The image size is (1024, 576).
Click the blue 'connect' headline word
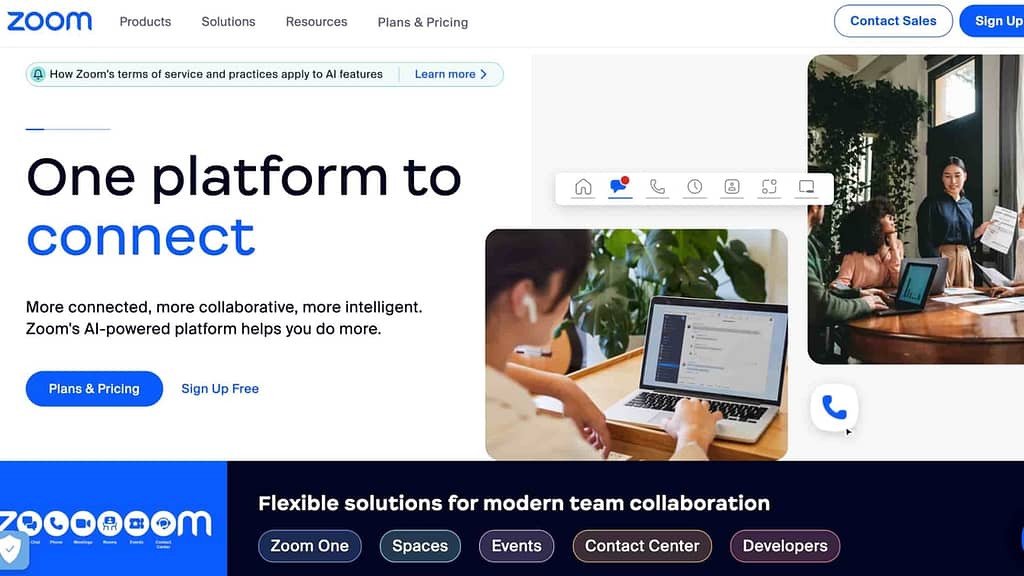click(x=140, y=238)
